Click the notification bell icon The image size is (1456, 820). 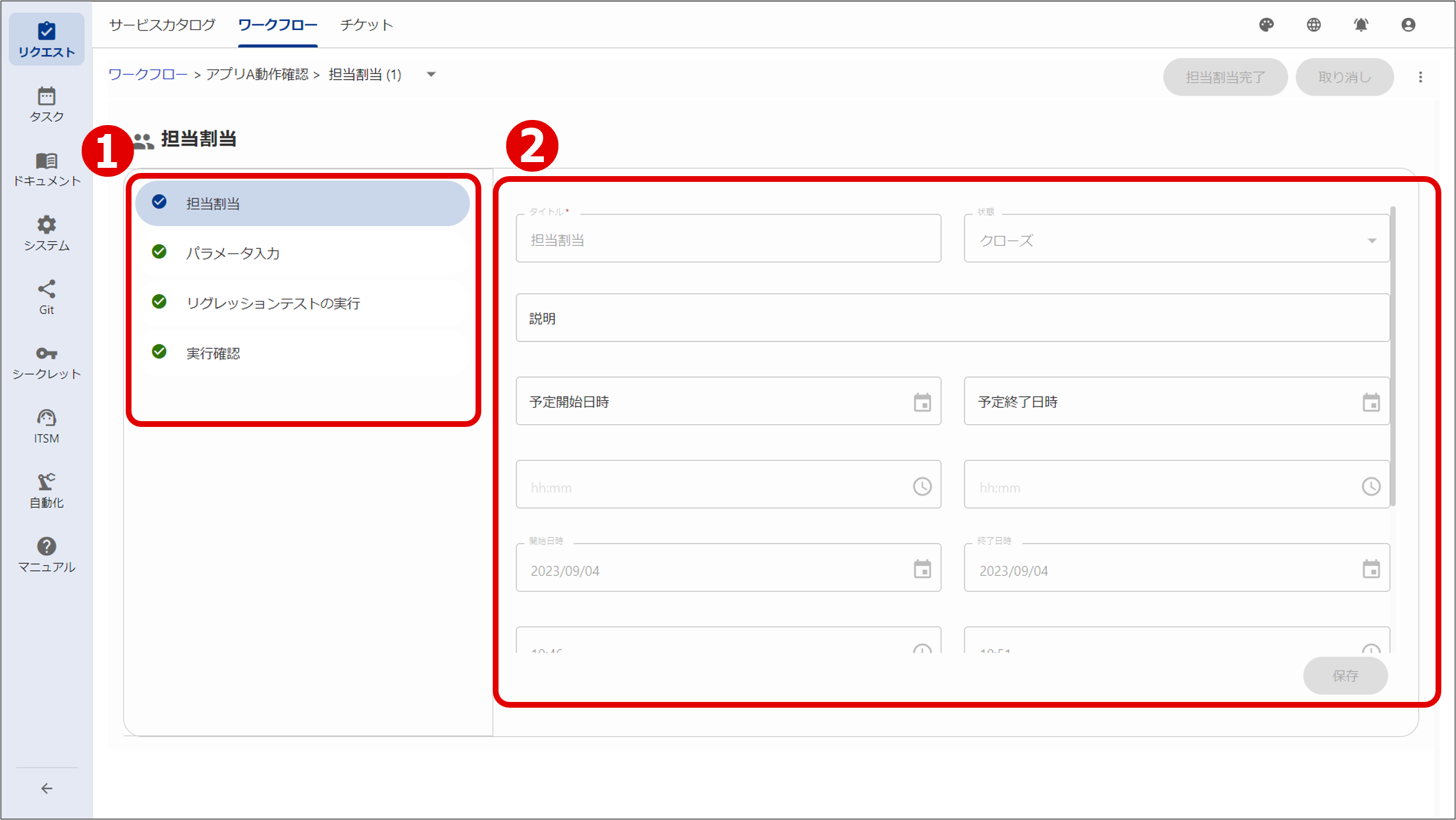point(1361,25)
